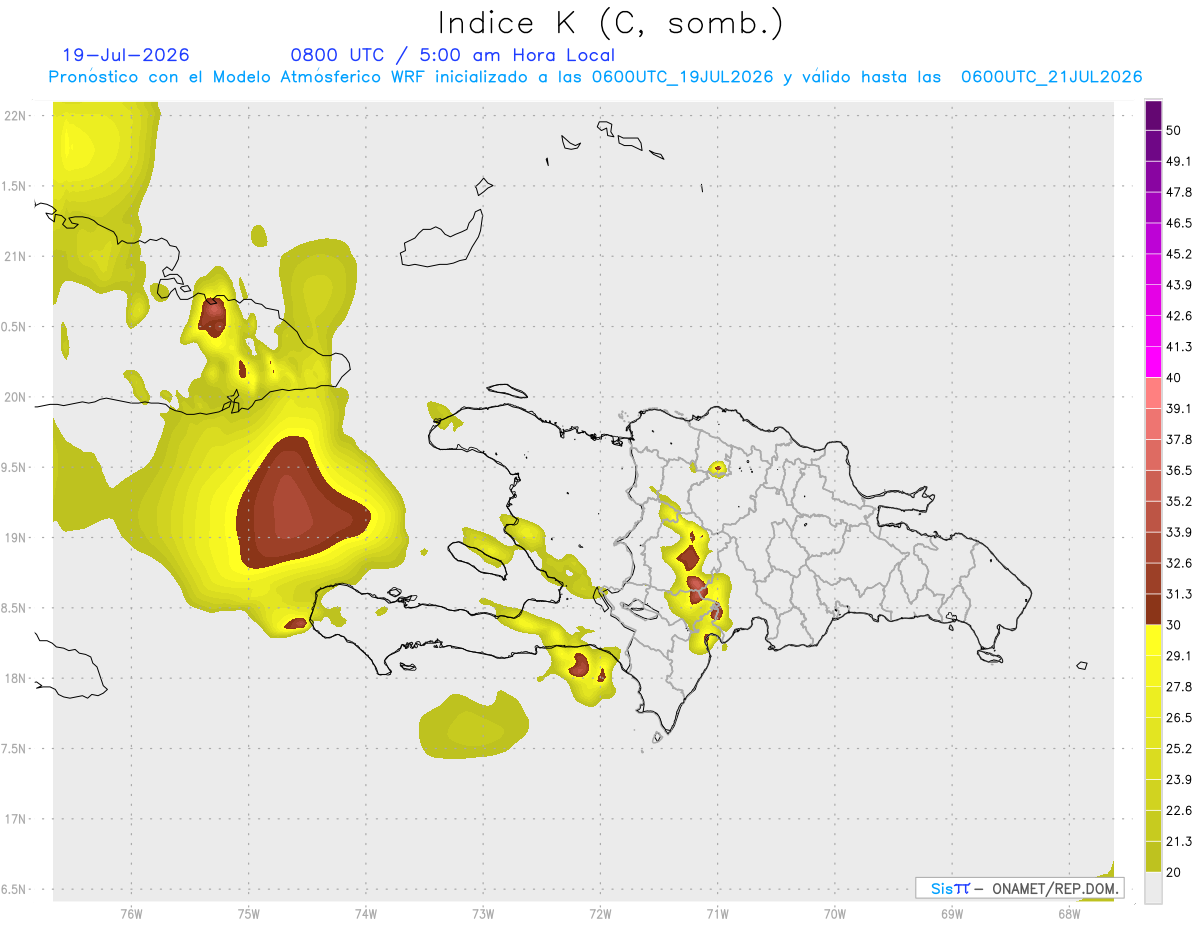
Task: Click legend value '32.6'
Action: click(1179, 563)
